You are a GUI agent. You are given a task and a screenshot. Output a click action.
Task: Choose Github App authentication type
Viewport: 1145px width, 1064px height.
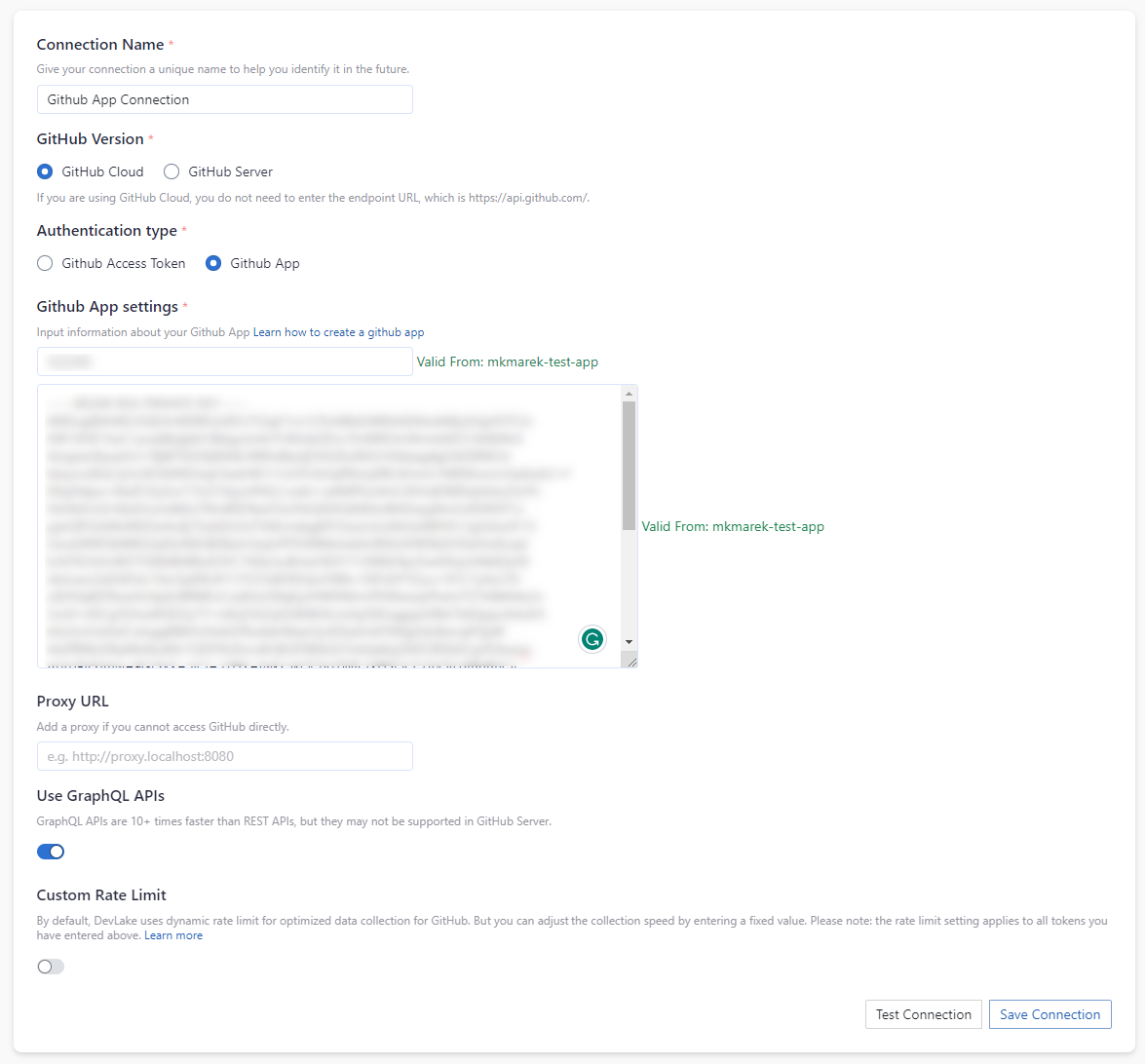213,263
